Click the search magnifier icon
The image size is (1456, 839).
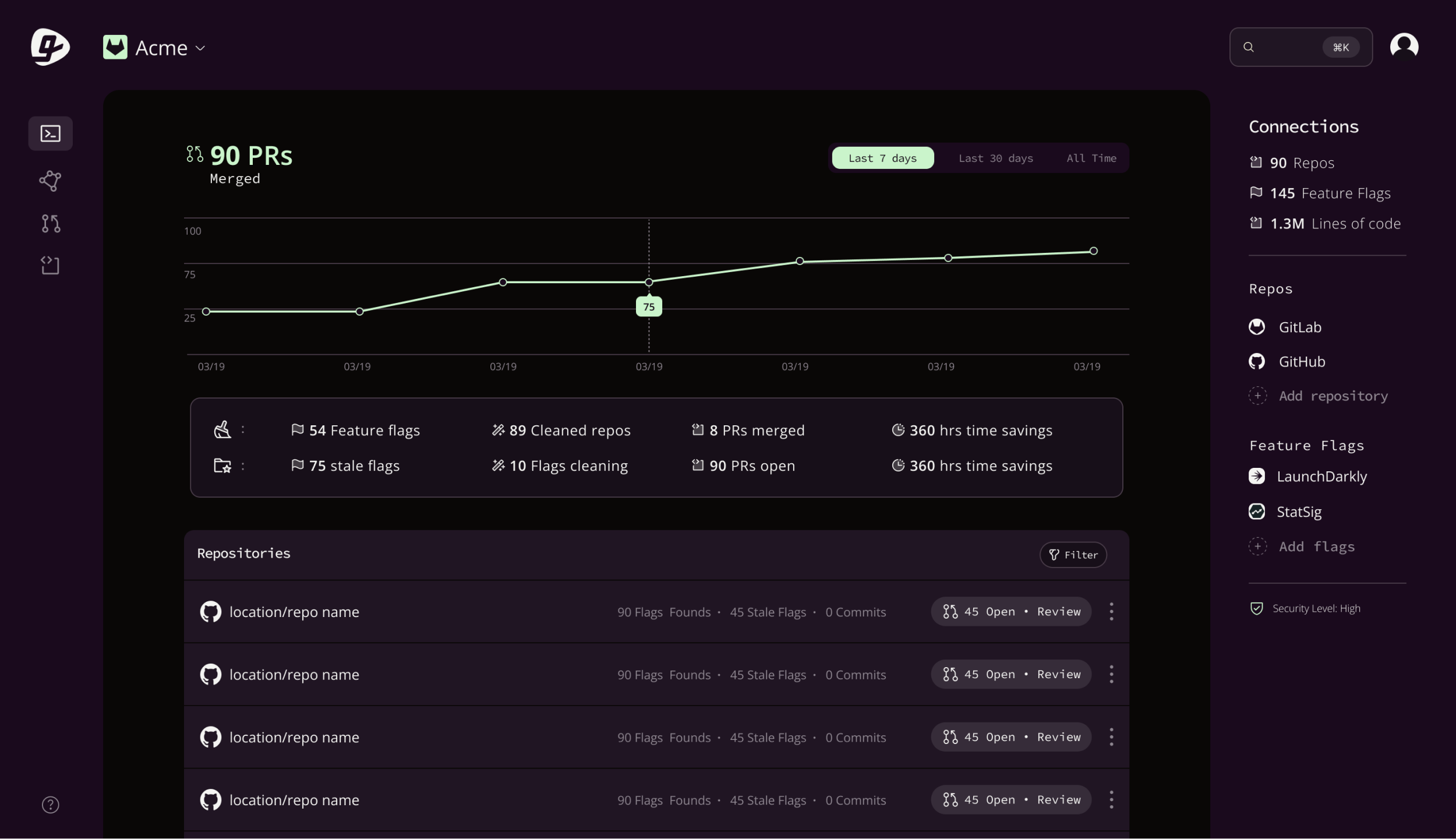tap(1248, 47)
